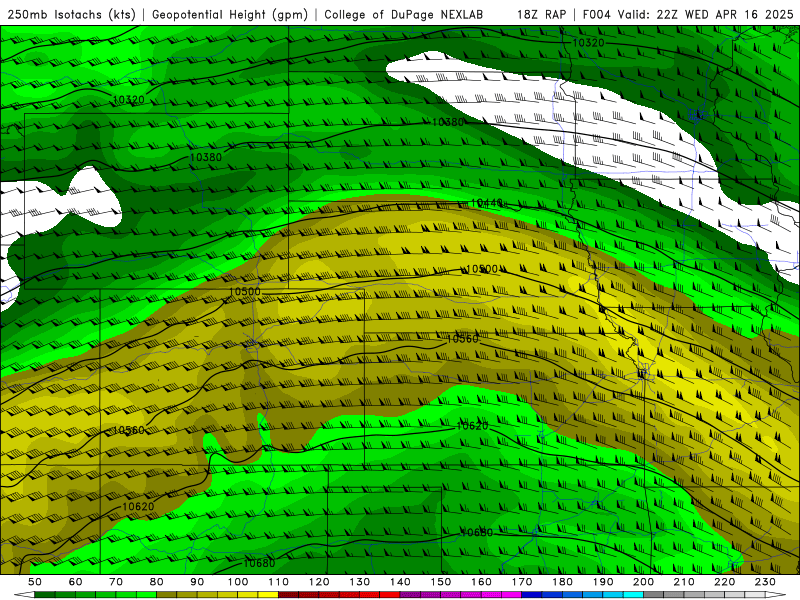Click the 70 value on the color scale
The height and width of the screenshot is (600, 800).
tap(116, 582)
